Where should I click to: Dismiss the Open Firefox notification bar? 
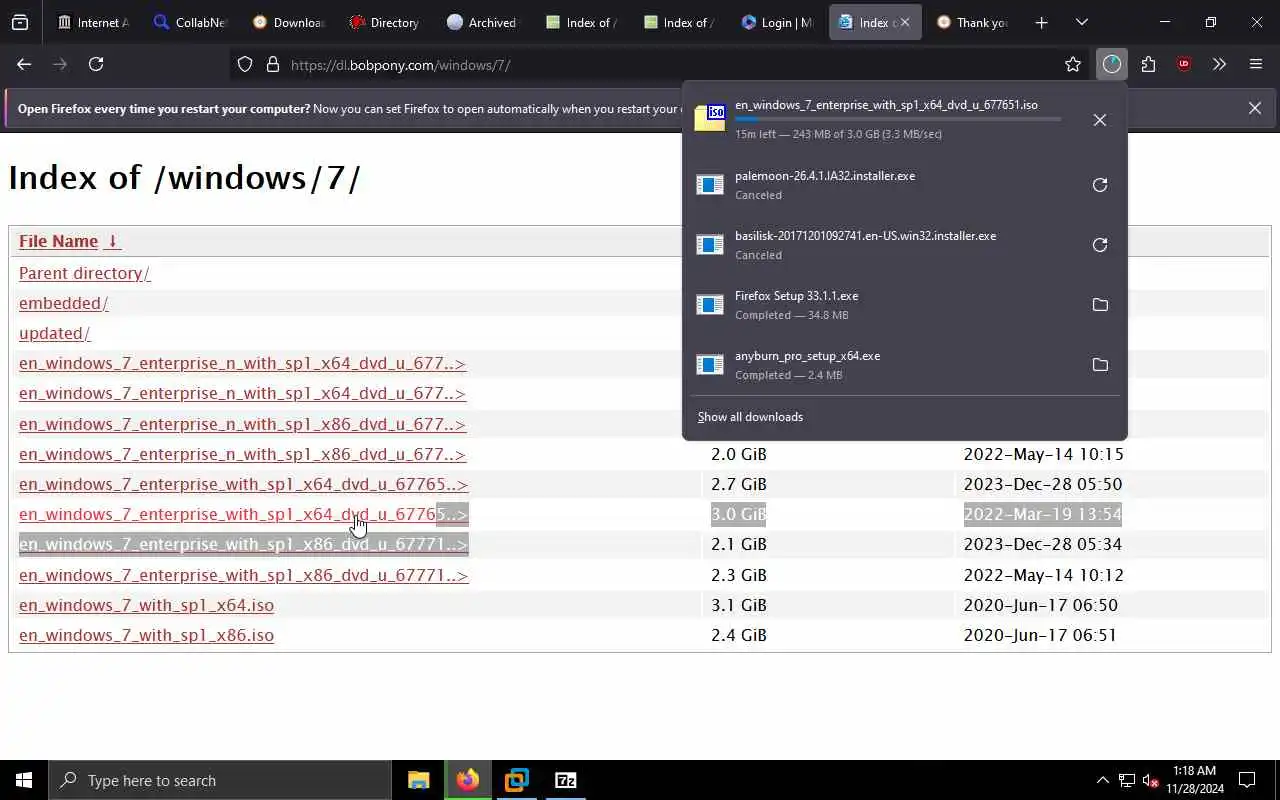click(1255, 108)
